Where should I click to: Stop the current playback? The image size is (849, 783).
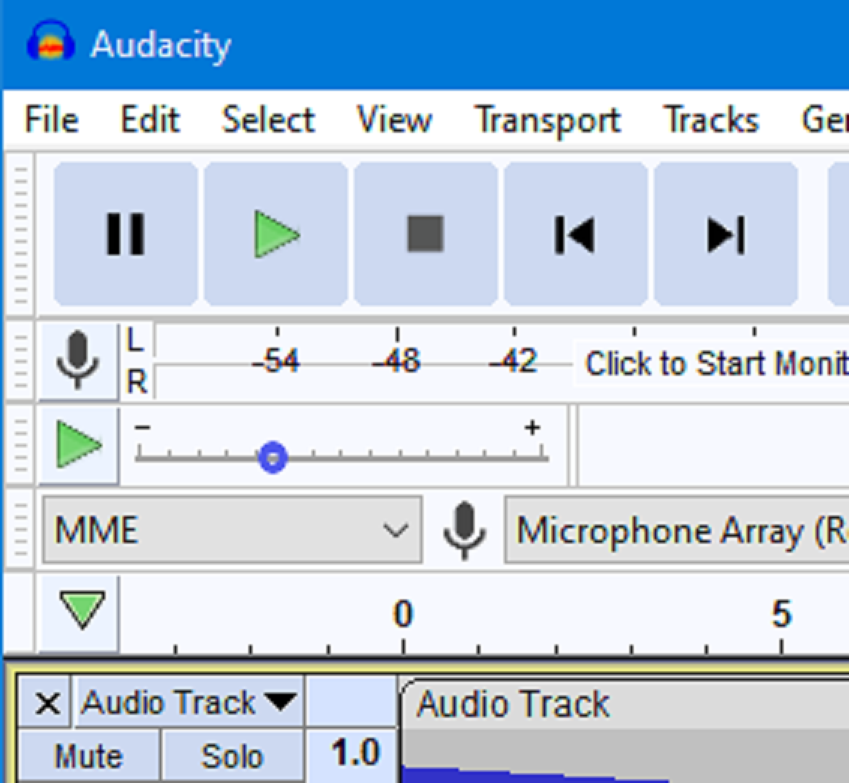point(425,235)
